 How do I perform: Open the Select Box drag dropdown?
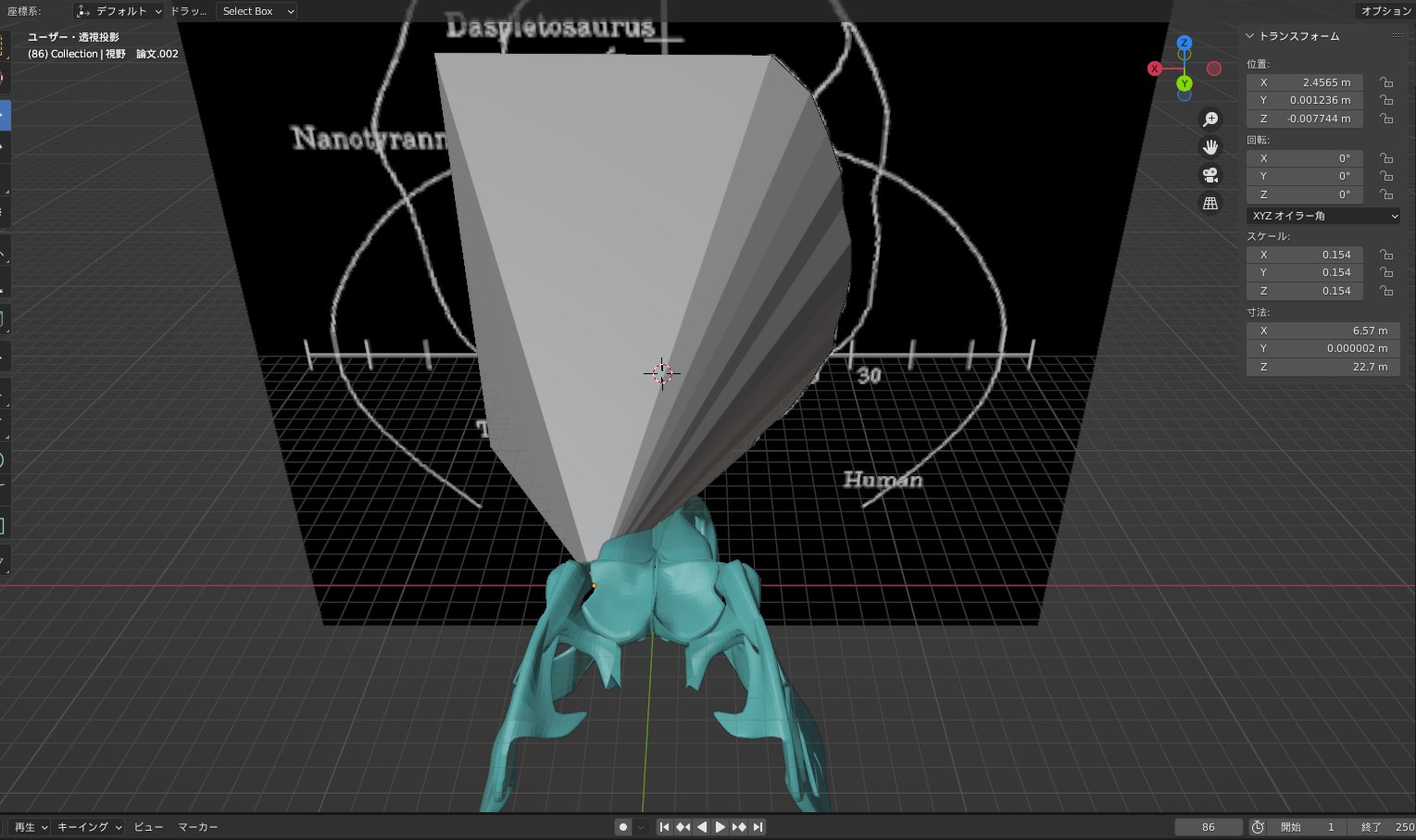(257, 11)
